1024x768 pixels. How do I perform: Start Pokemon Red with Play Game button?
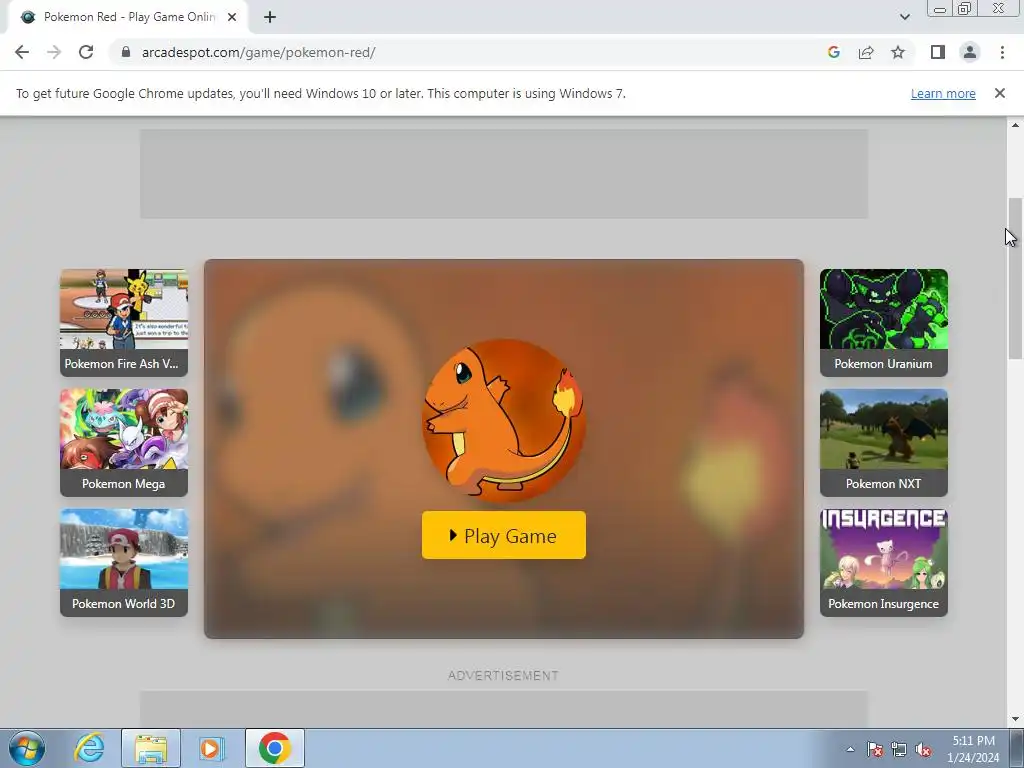(x=504, y=536)
